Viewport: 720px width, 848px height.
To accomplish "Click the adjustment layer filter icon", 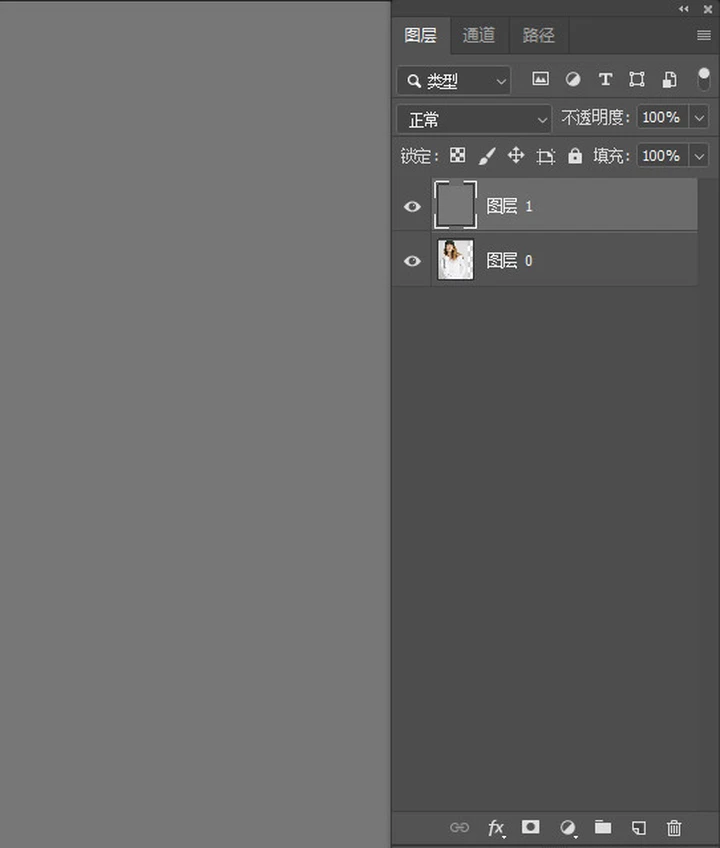I will pyautogui.click(x=573, y=80).
